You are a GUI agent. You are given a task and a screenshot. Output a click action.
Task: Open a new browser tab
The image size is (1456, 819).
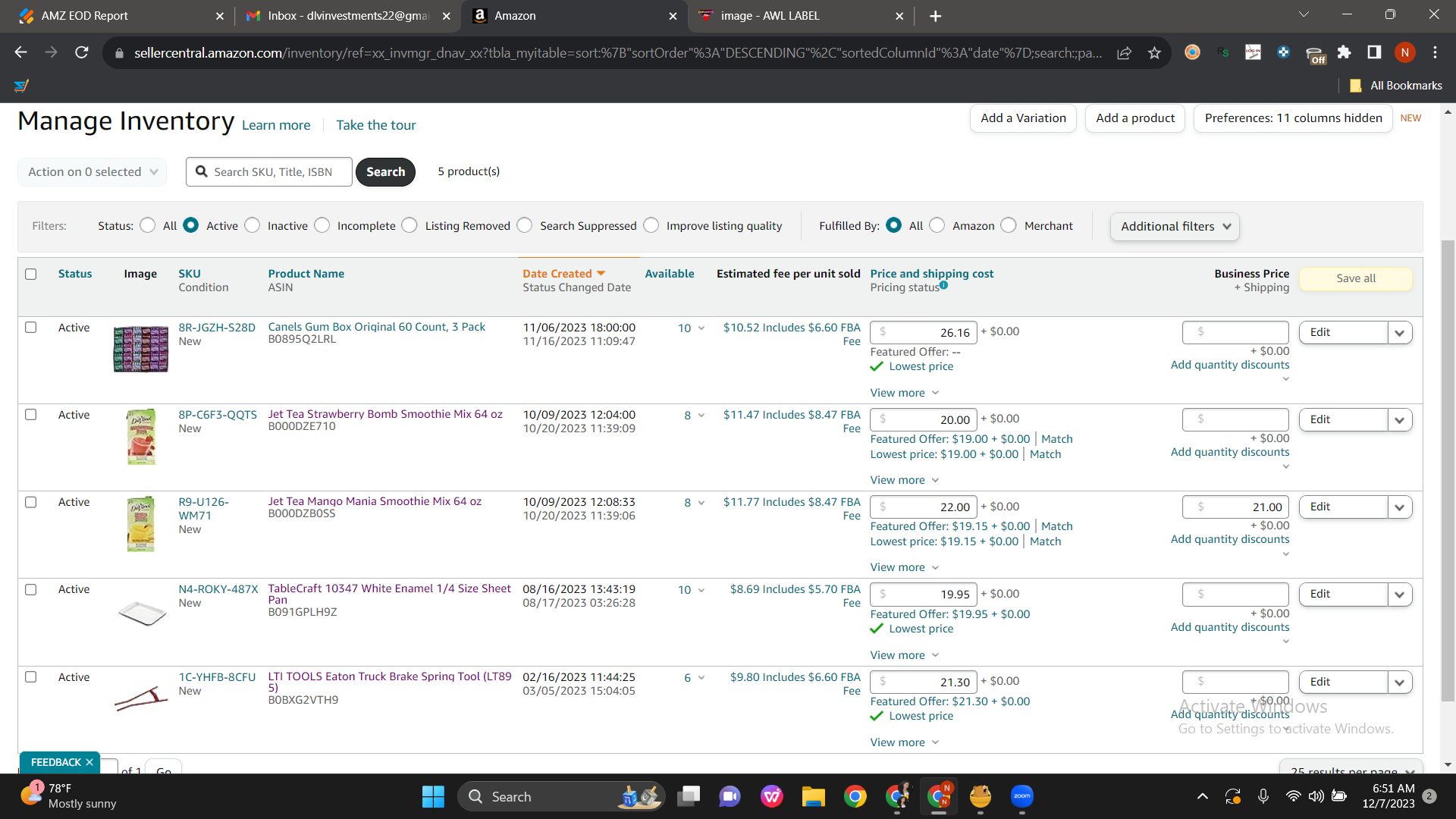point(935,16)
